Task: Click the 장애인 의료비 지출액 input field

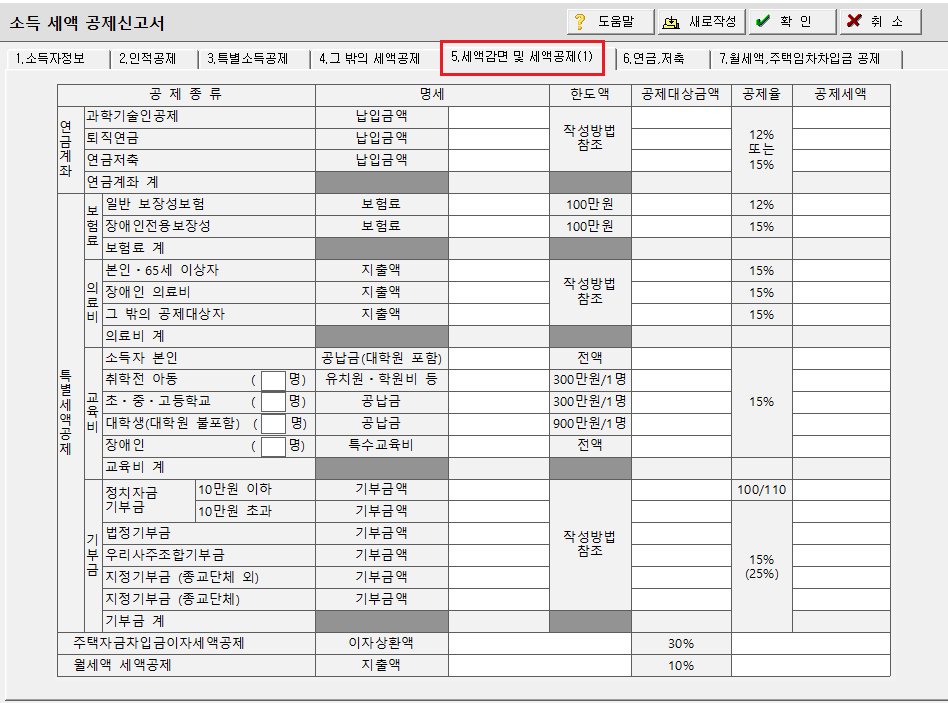Action: tap(499, 293)
